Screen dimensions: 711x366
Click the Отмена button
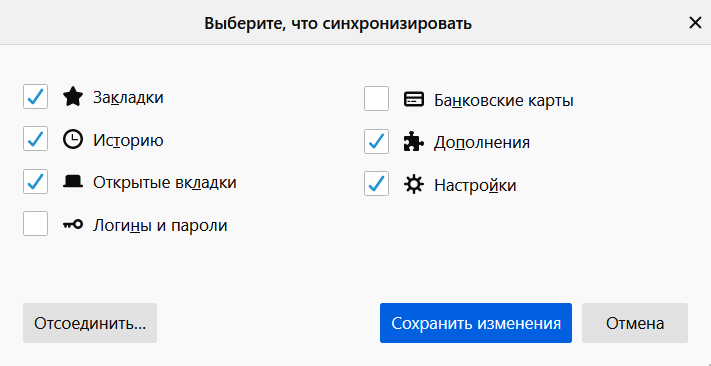pyautogui.click(x=635, y=323)
